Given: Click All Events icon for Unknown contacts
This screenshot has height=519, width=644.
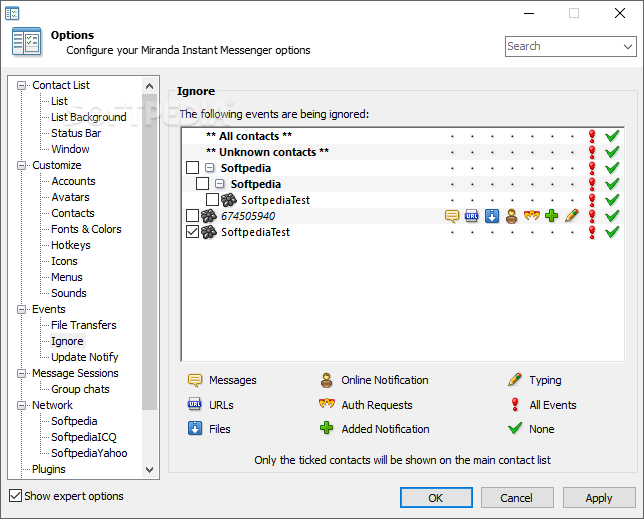Looking at the screenshot, I should pos(592,152).
